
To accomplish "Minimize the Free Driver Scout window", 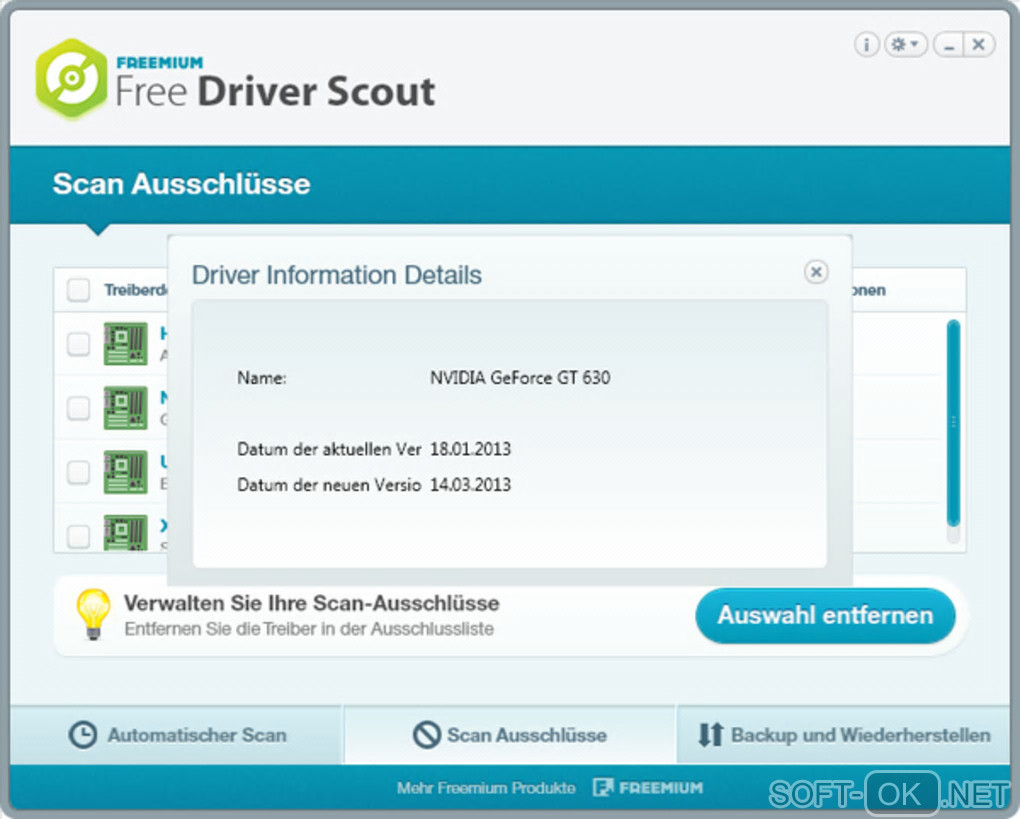I will (x=949, y=45).
